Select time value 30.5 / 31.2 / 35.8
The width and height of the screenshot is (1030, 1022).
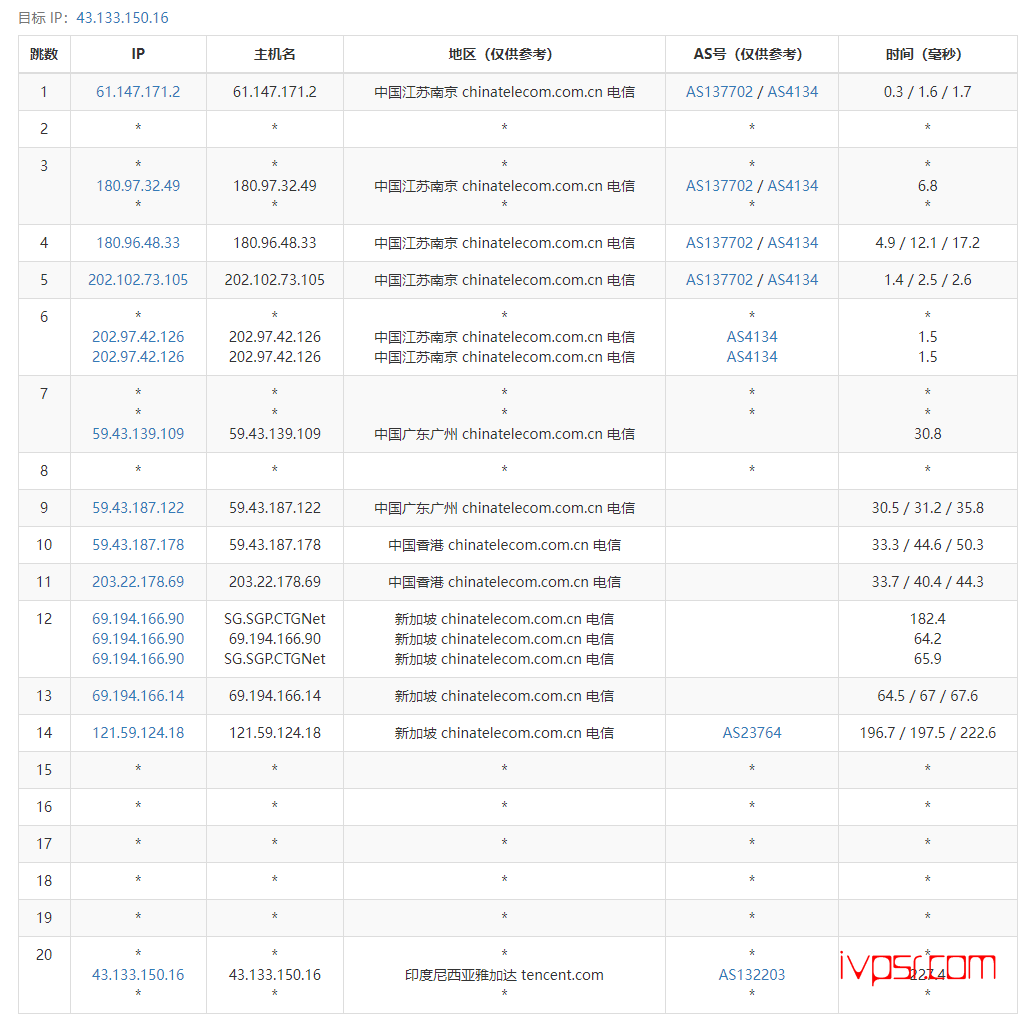(928, 508)
